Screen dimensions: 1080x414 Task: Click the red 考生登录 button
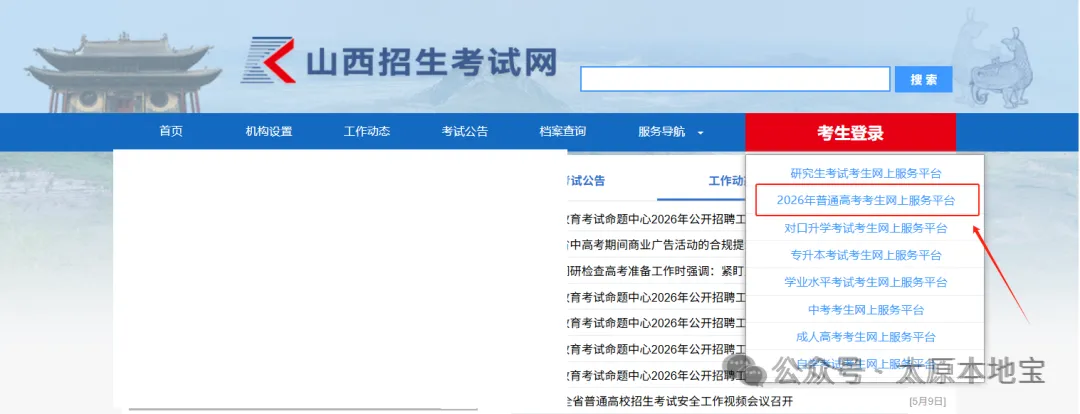click(x=851, y=132)
